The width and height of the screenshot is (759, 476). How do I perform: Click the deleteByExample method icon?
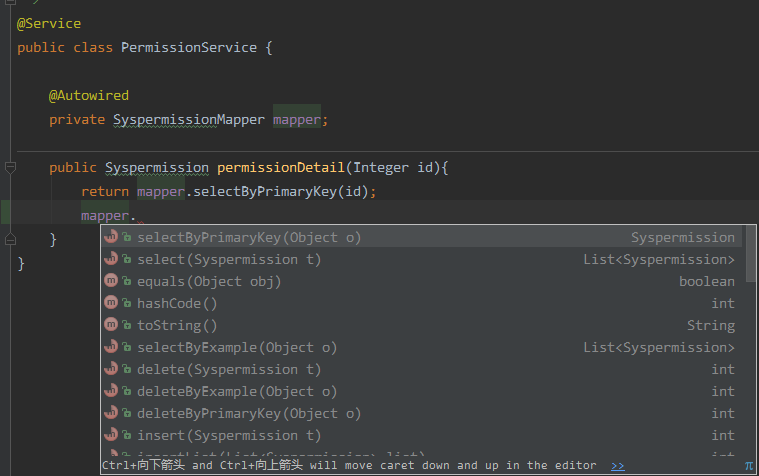tap(111, 392)
